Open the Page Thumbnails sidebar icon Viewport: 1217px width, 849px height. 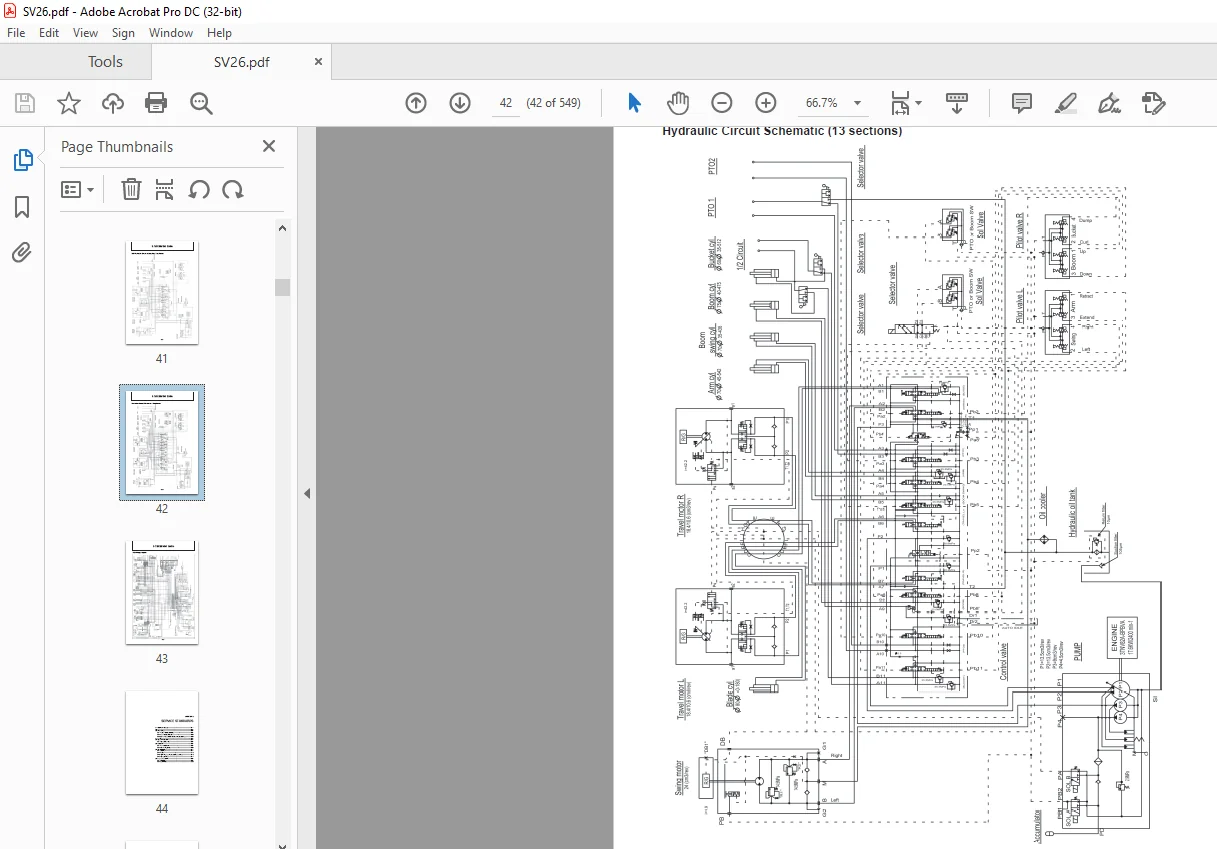(22, 160)
